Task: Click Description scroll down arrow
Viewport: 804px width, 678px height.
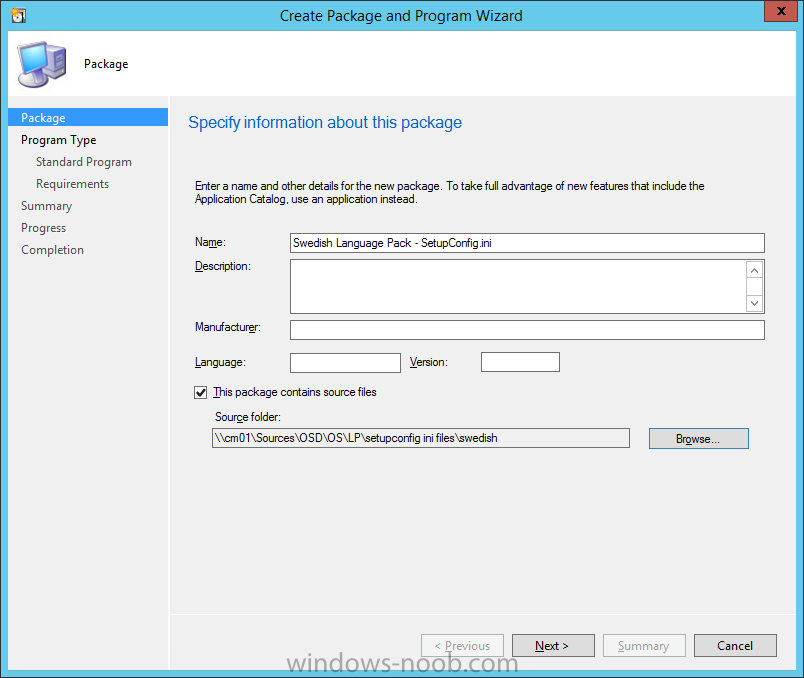Action: pyautogui.click(x=754, y=303)
